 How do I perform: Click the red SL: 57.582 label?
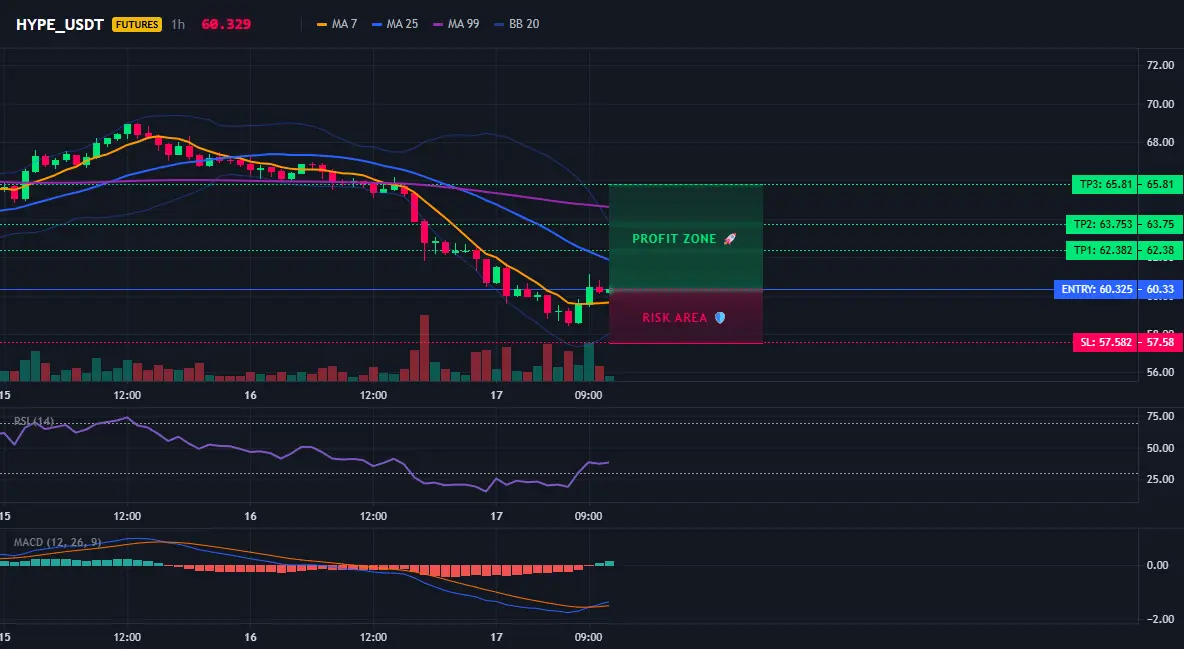[x=1105, y=342]
